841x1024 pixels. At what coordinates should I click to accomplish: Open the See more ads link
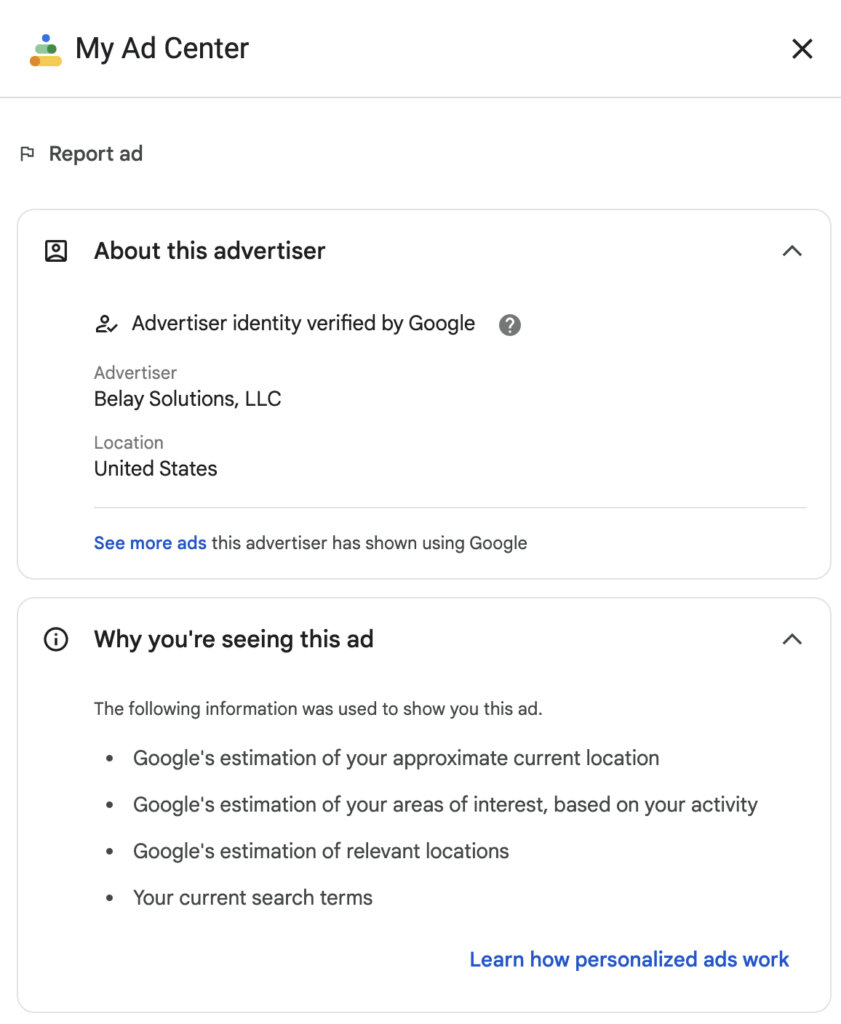point(149,542)
